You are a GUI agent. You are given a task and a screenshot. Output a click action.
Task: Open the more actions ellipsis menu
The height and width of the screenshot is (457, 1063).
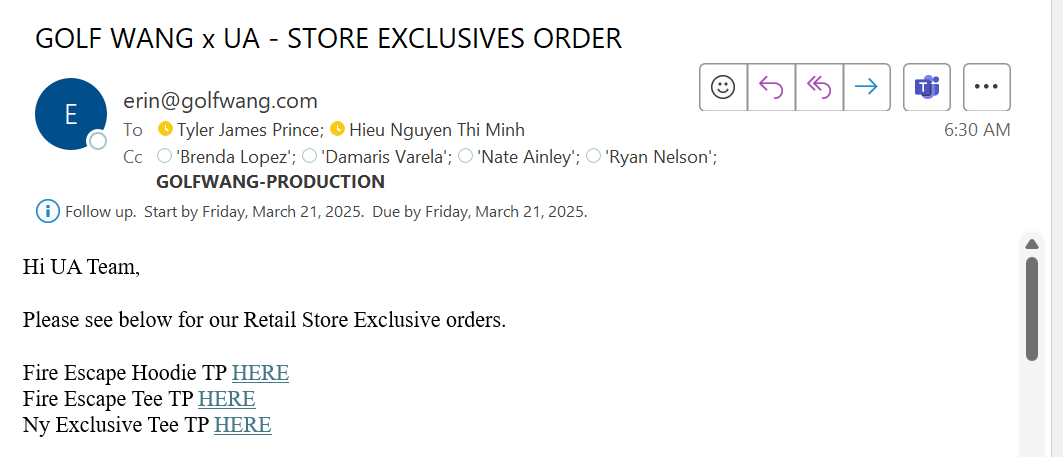986,87
